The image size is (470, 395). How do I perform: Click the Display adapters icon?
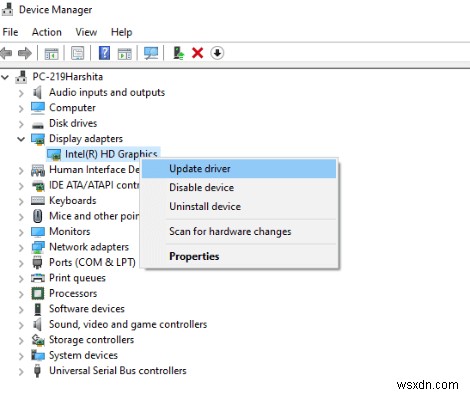[x=38, y=139]
